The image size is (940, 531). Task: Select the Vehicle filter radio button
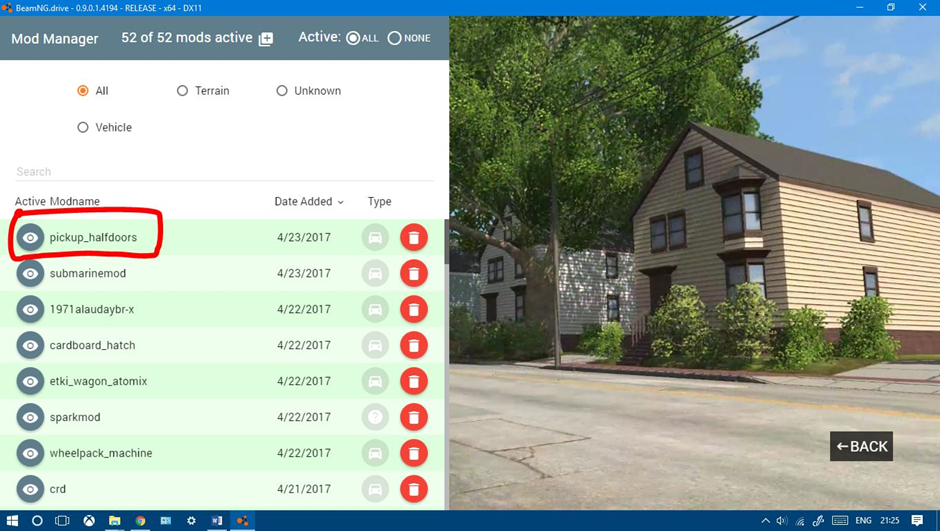click(x=83, y=127)
